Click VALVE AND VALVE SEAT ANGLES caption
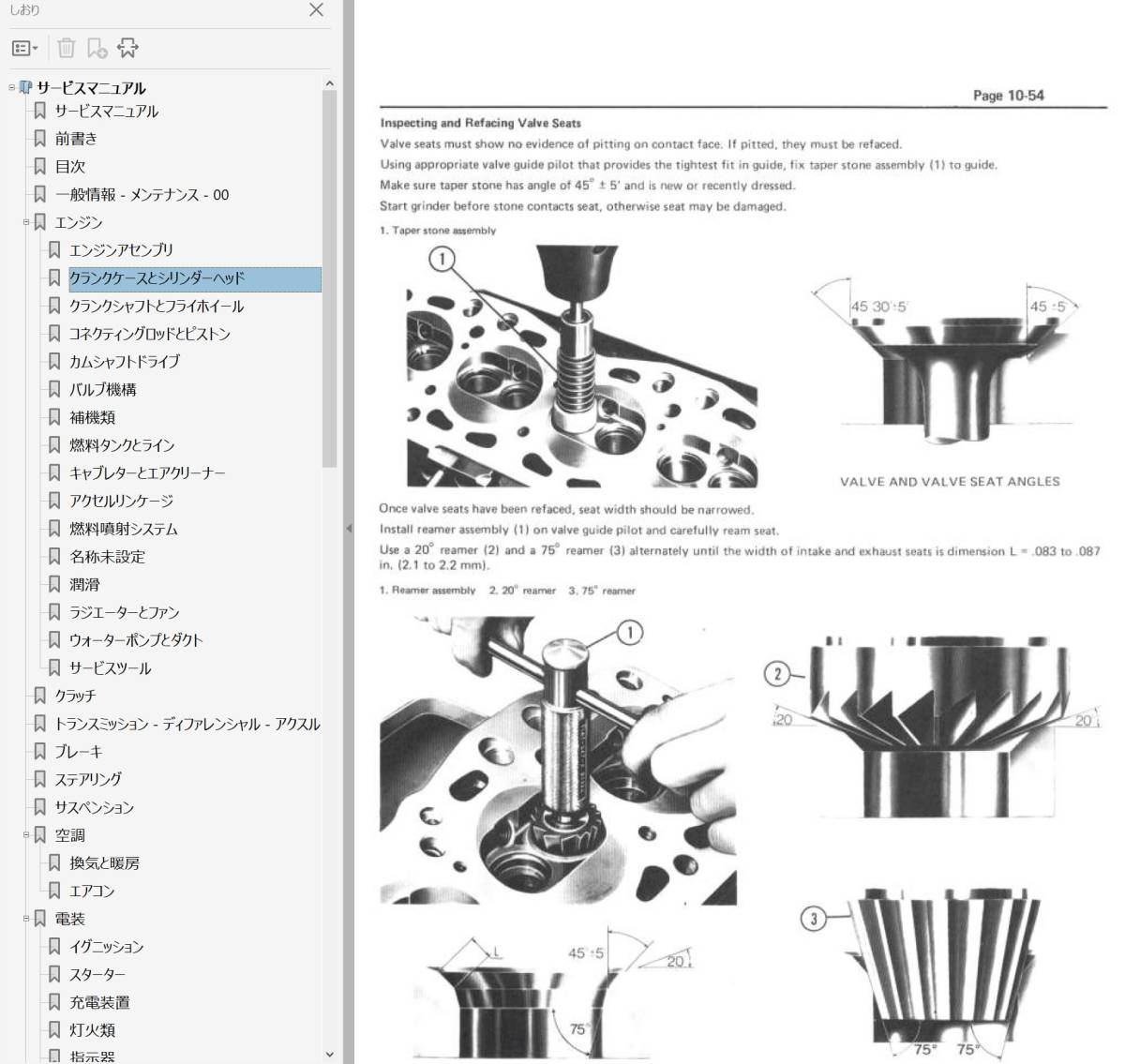1125x1064 pixels. (950, 482)
